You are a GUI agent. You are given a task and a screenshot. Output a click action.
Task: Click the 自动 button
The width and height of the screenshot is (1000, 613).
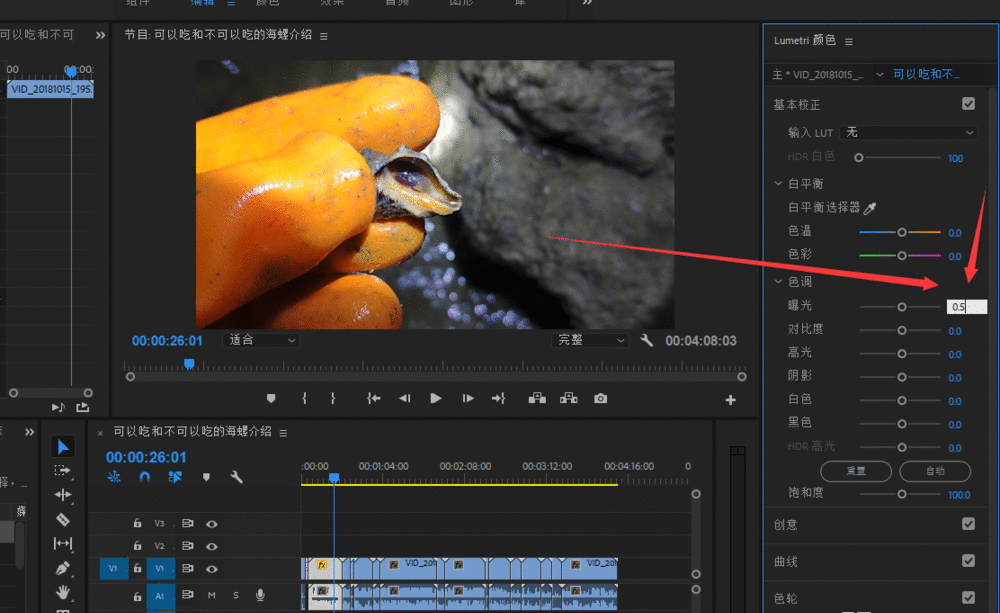(x=934, y=470)
